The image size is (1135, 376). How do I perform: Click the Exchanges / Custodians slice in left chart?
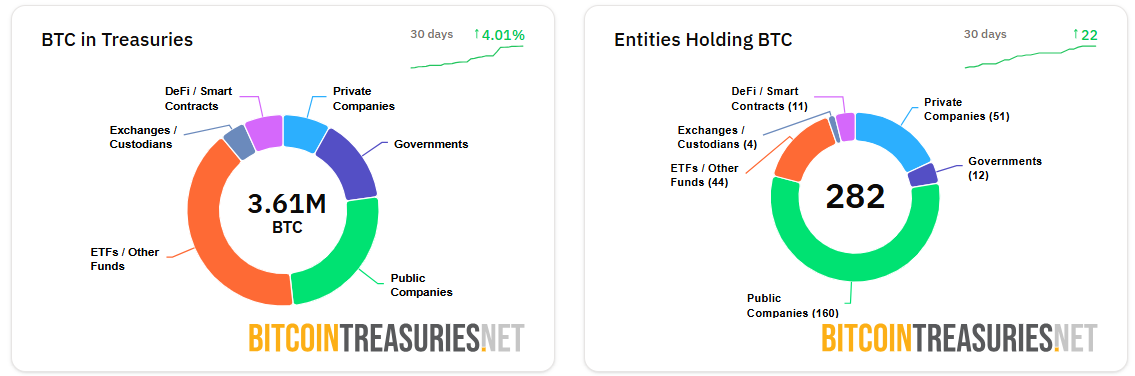pos(240,142)
